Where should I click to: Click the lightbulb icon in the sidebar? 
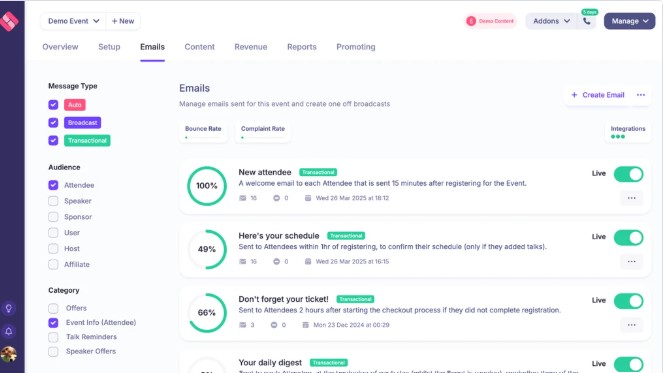8,308
